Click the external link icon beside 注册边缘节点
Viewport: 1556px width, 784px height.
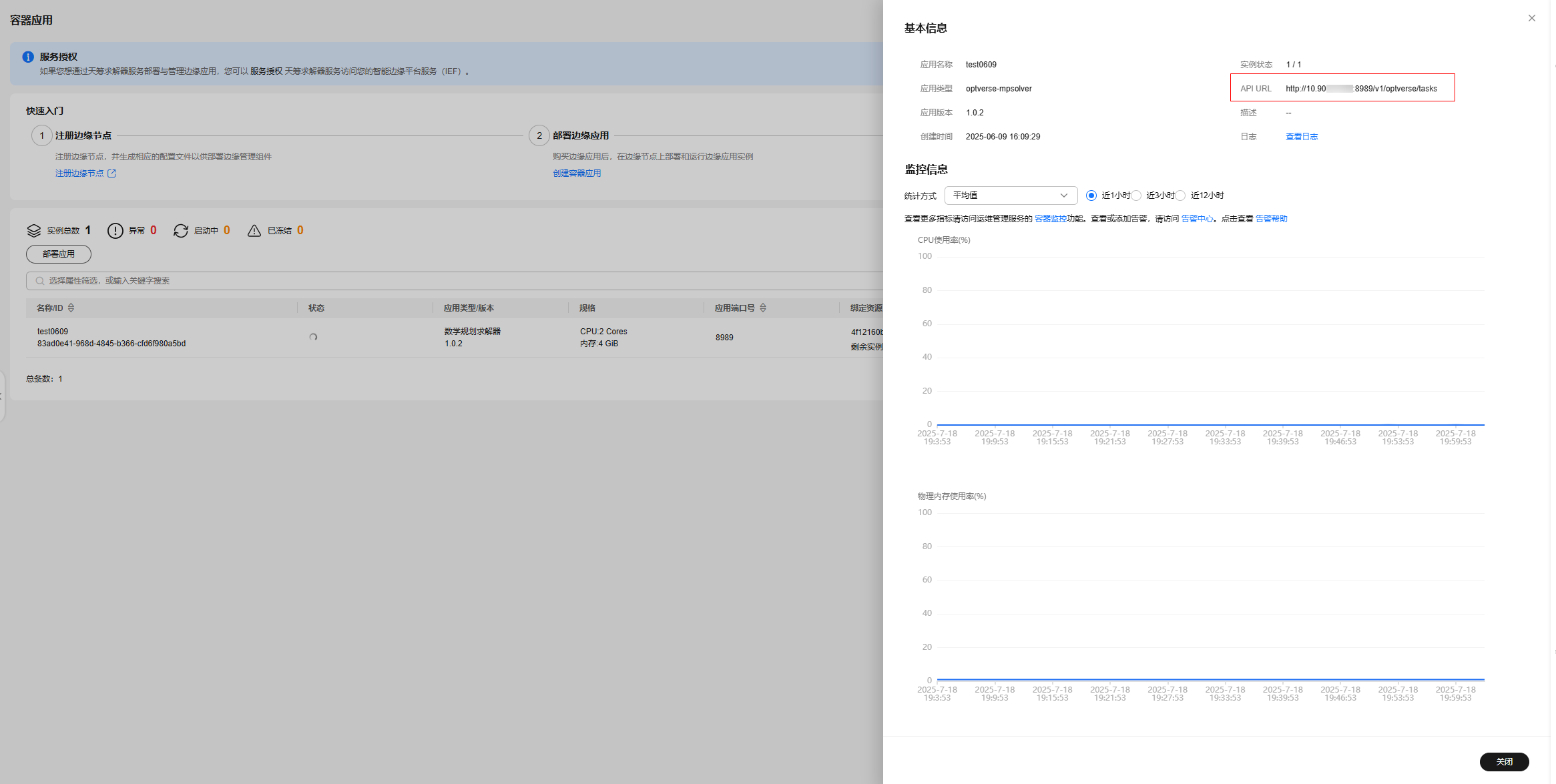112,173
